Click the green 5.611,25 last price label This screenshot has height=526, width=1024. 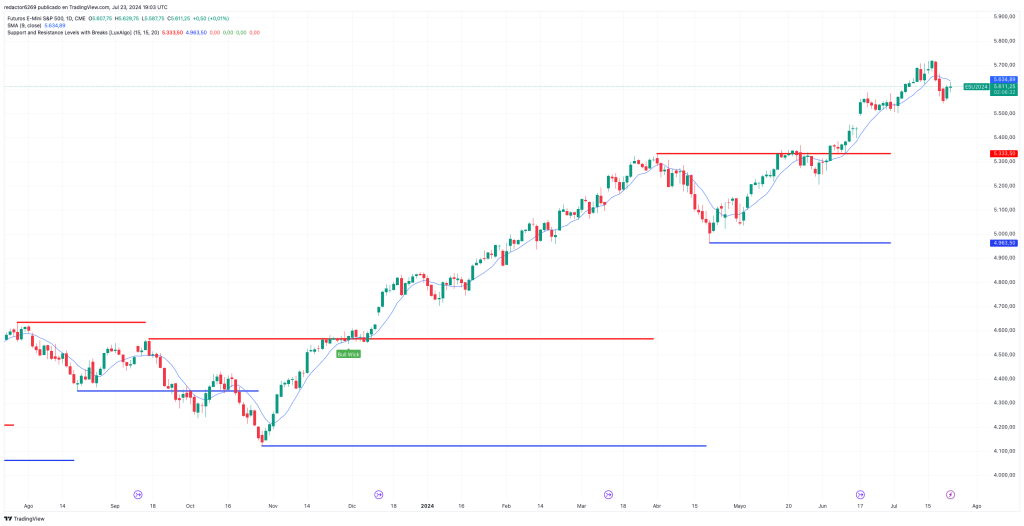tap(1004, 86)
